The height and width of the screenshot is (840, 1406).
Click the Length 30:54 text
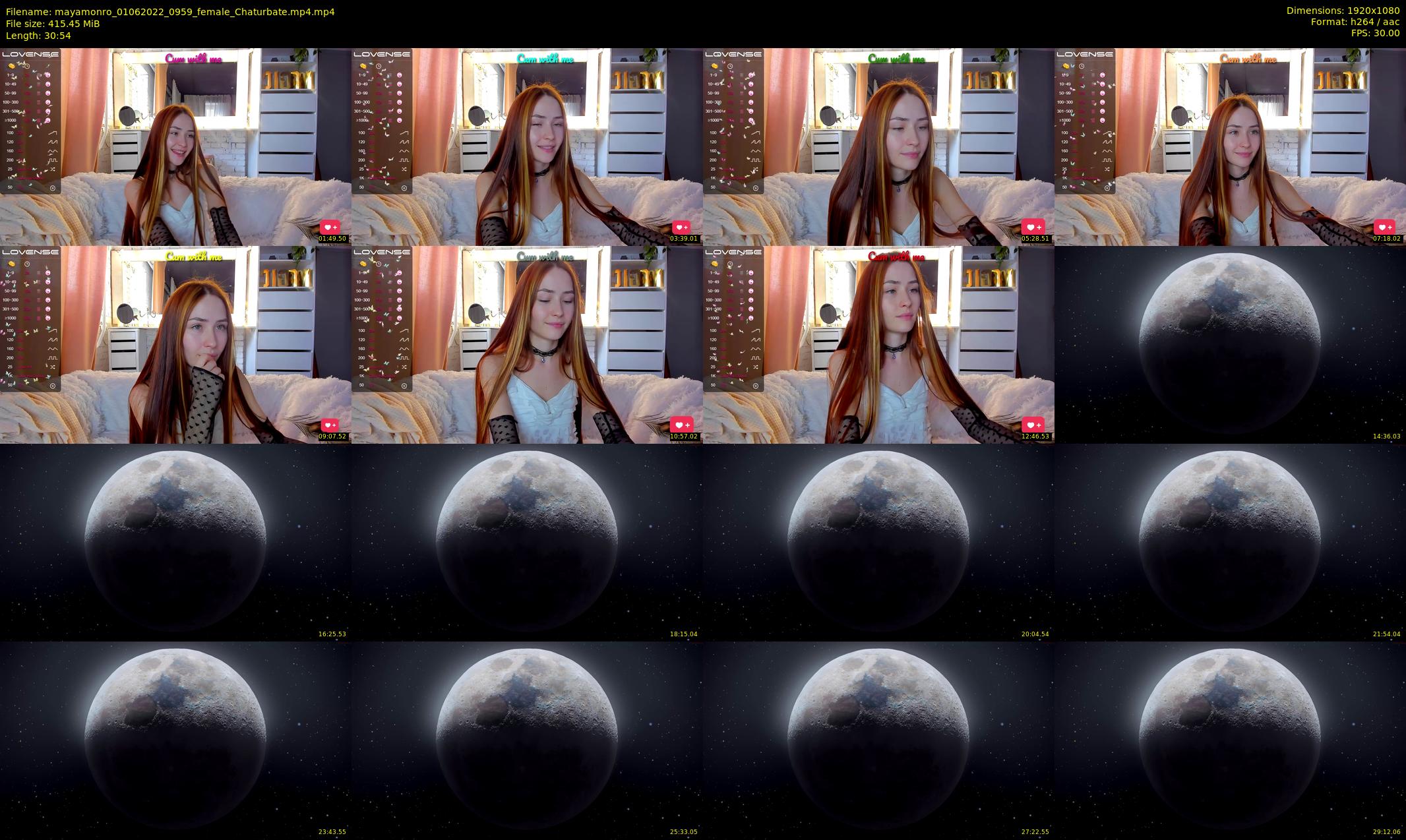click(38, 36)
